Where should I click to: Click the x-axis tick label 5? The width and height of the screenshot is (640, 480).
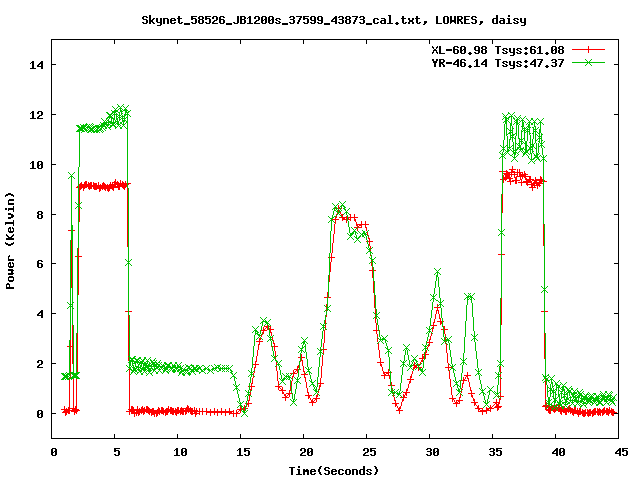pyautogui.click(x=117, y=452)
